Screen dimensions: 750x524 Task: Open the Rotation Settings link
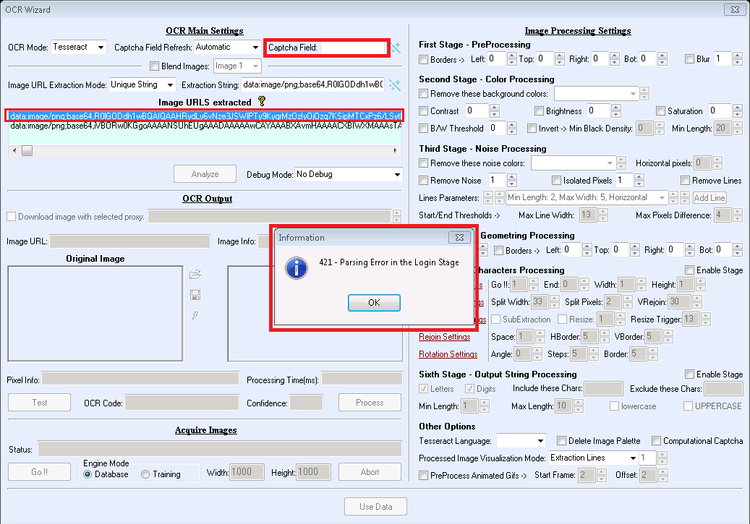click(x=448, y=354)
